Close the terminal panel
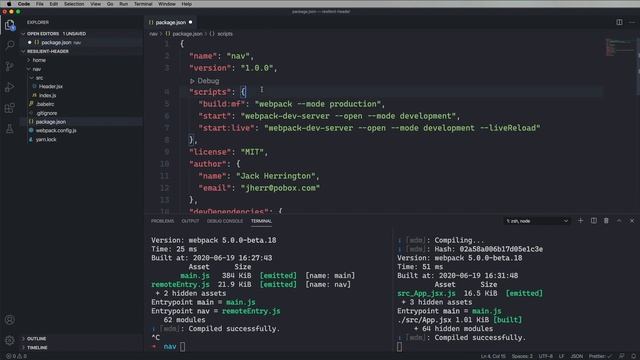The height and width of the screenshot is (360, 640). pyautogui.click(x=632, y=220)
